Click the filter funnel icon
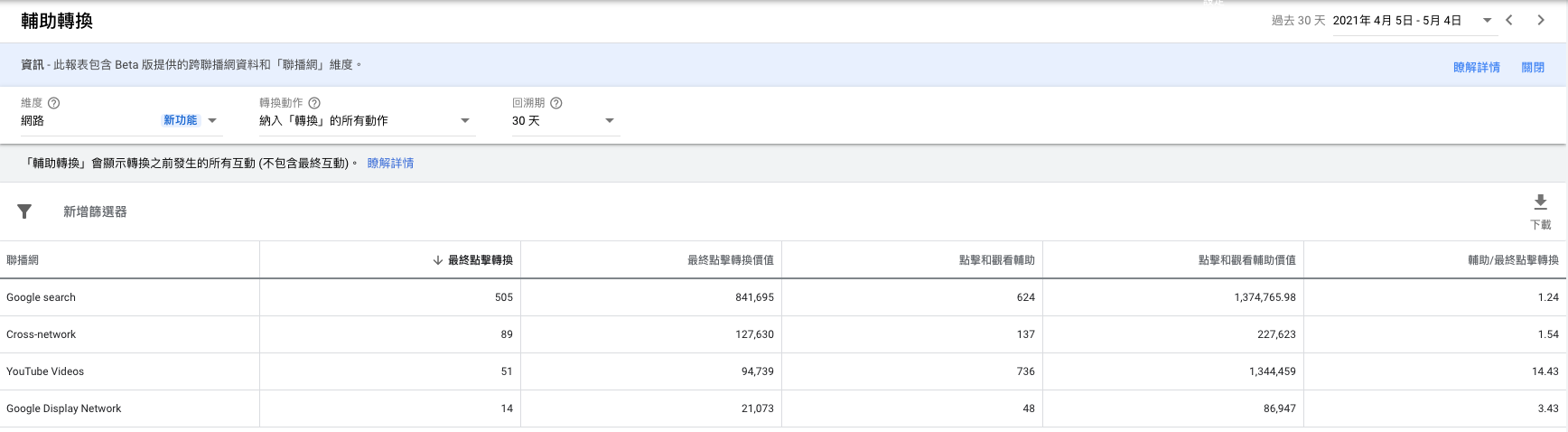 point(24,211)
